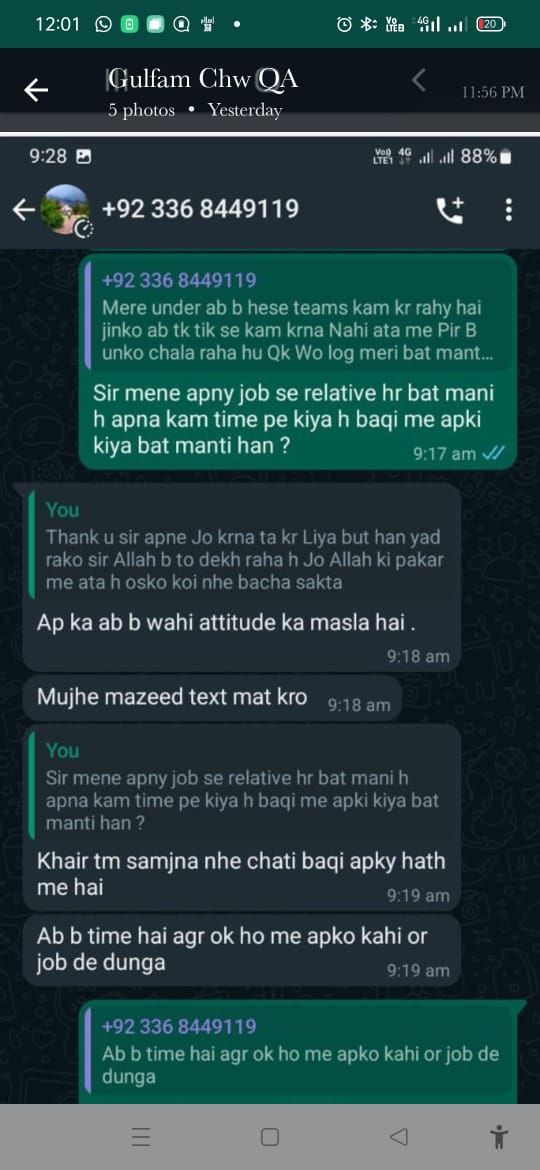This screenshot has width=540, height=1170.
Task: Open the contact profile picture
Action: click(x=65, y=210)
